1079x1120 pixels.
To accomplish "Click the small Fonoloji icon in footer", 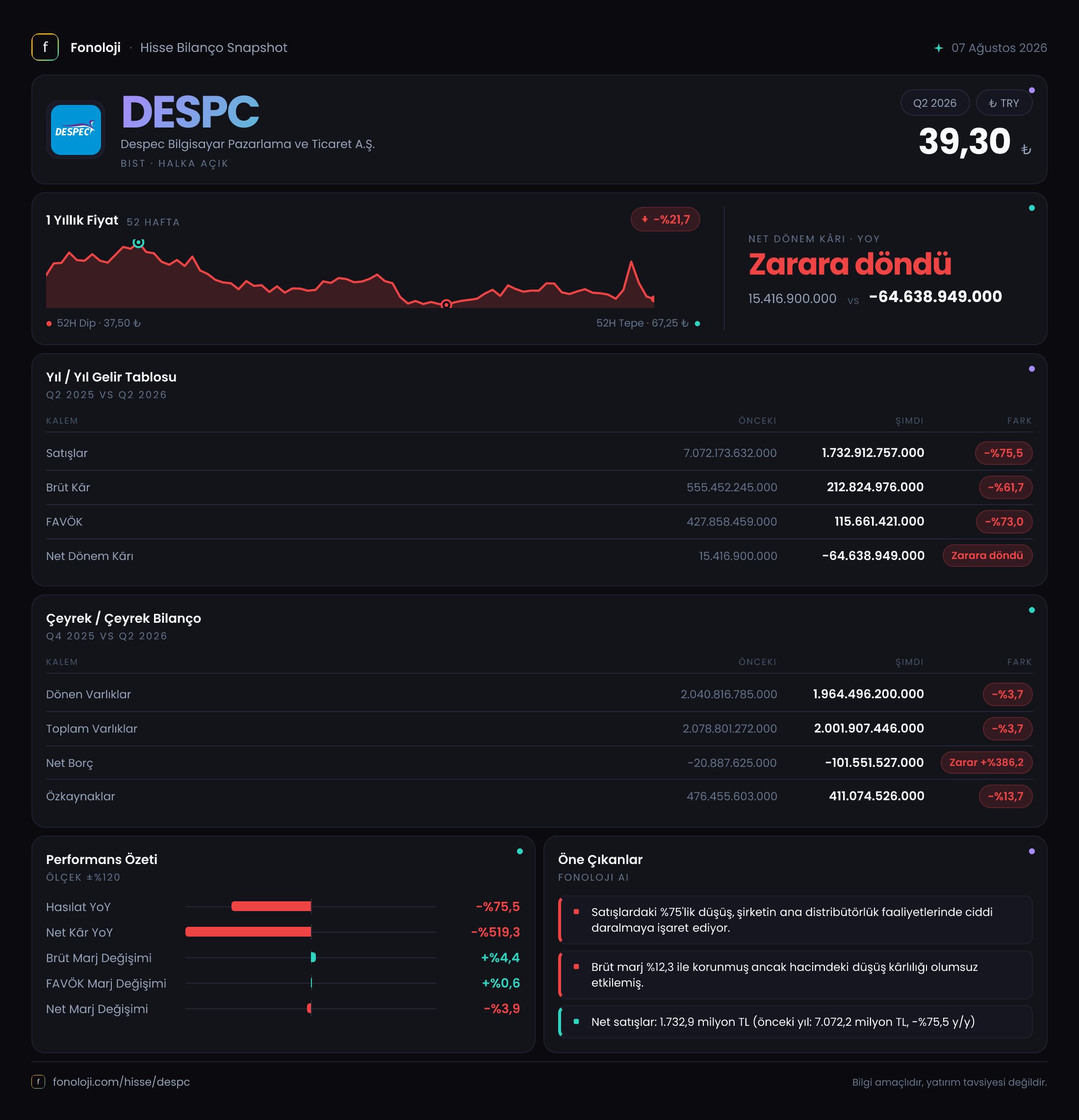I will (38, 1082).
